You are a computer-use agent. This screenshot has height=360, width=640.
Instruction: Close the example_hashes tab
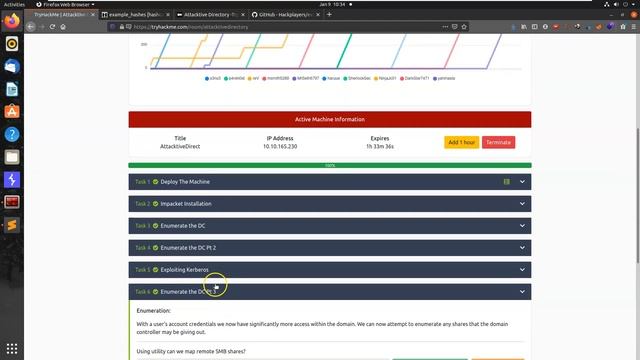168,15
